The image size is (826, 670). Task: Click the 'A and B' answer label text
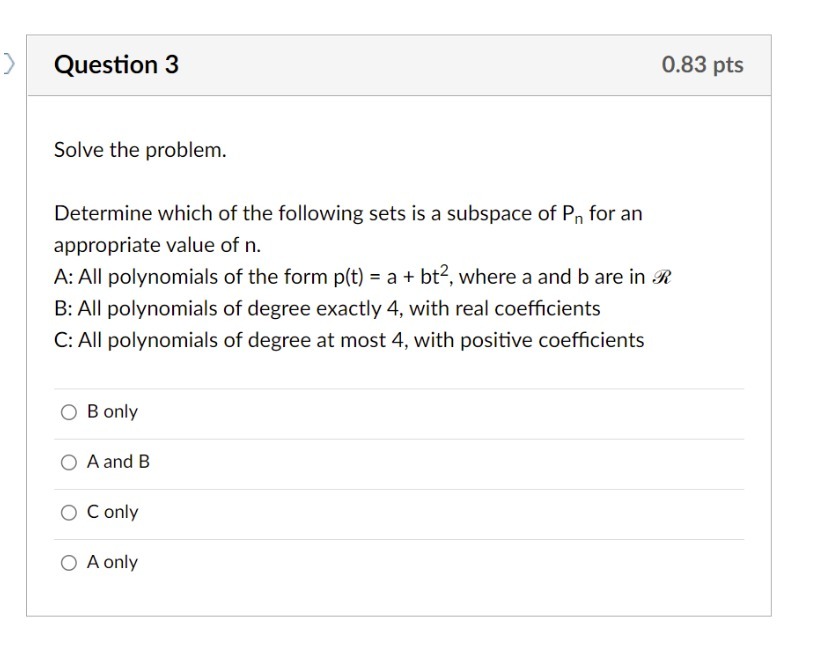pos(118,461)
